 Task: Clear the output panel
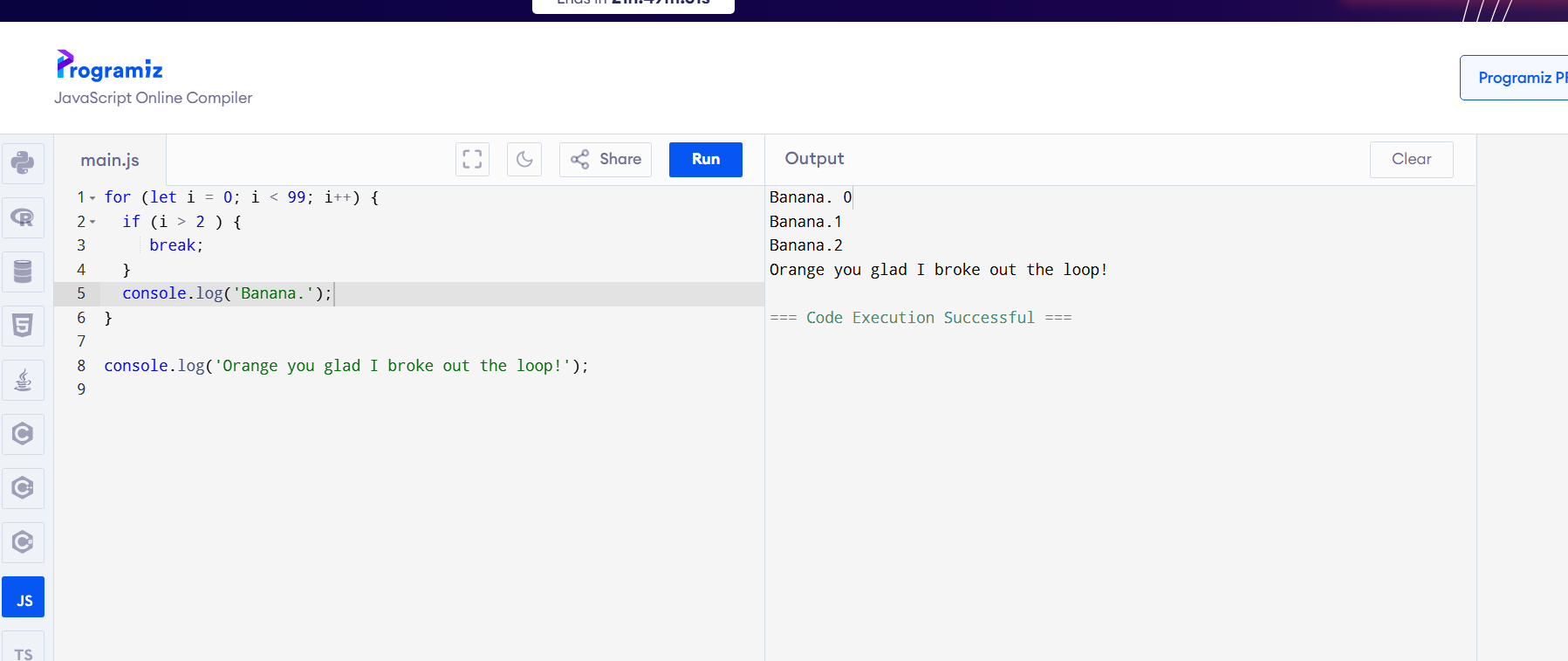pyautogui.click(x=1411, y=160)
